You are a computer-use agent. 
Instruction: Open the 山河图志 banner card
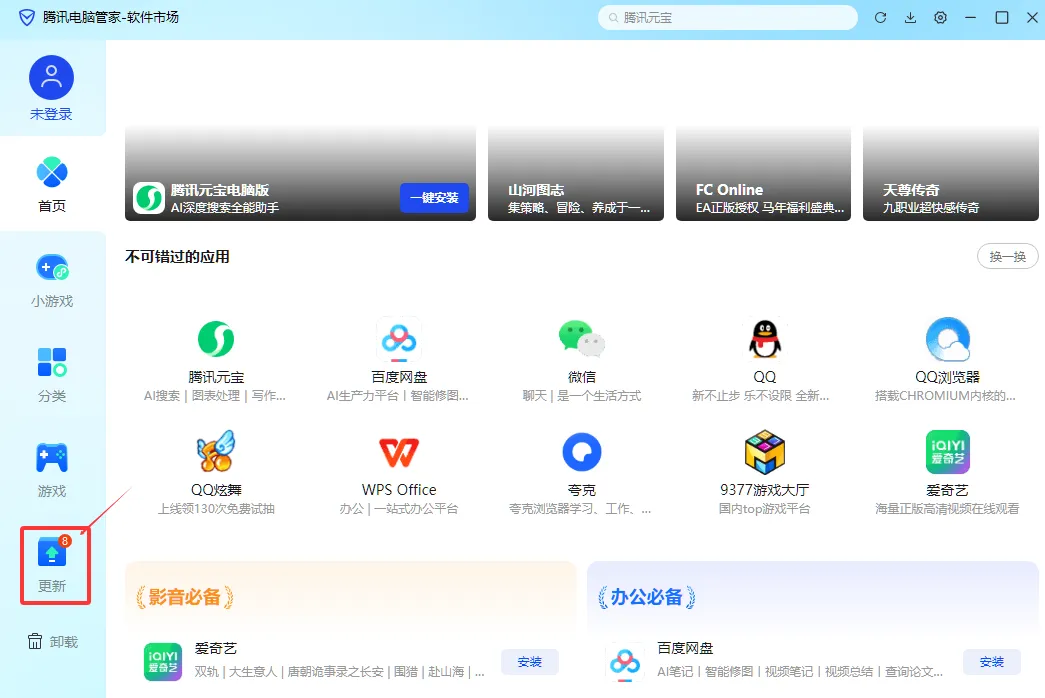tap(576, 173)
